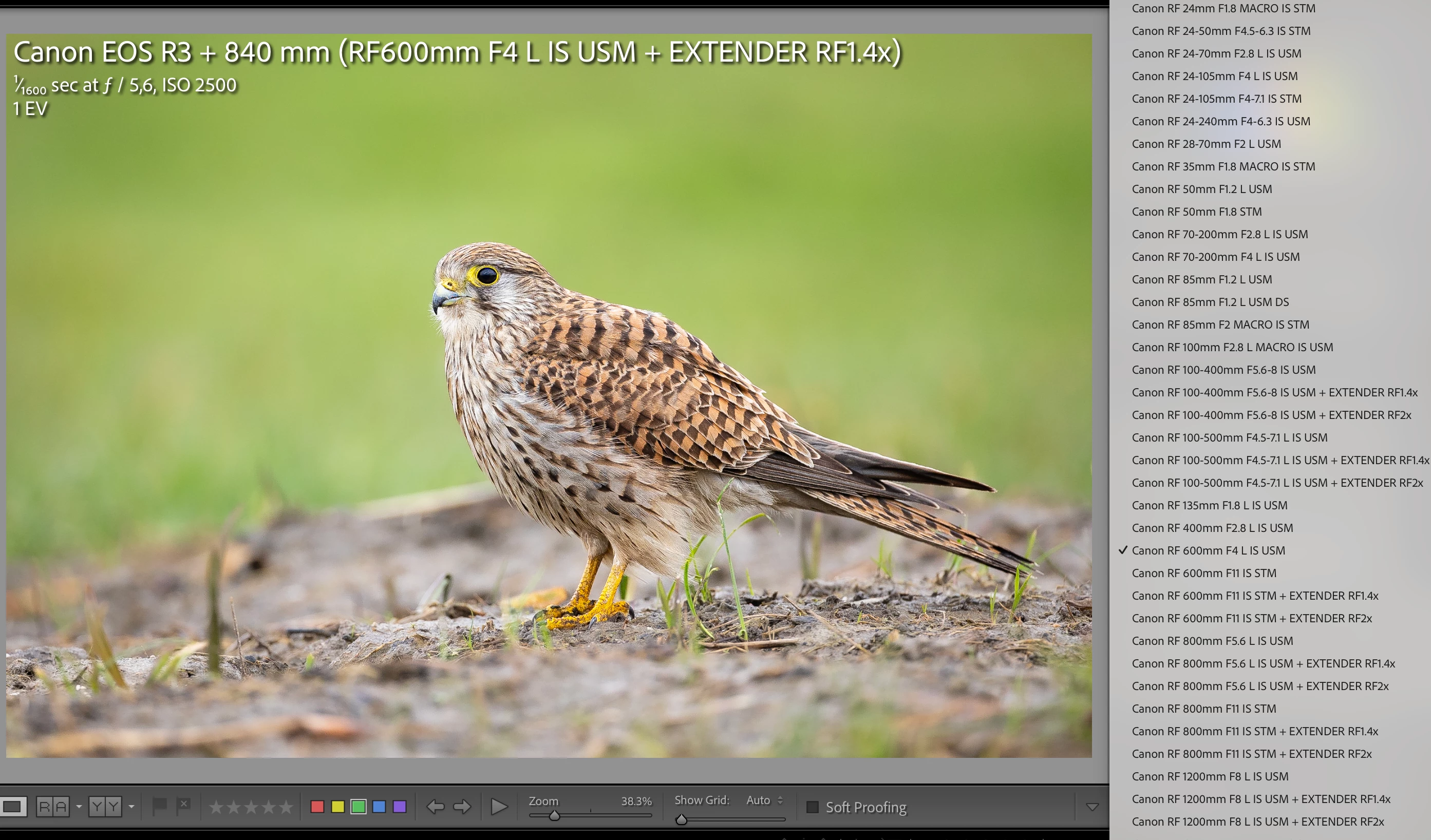Image resolution: width=1431 pixels, height=840 pixels.
Task: Select Canon RF 600mm F11 IS STM profile
Action: click(1204, 573)
